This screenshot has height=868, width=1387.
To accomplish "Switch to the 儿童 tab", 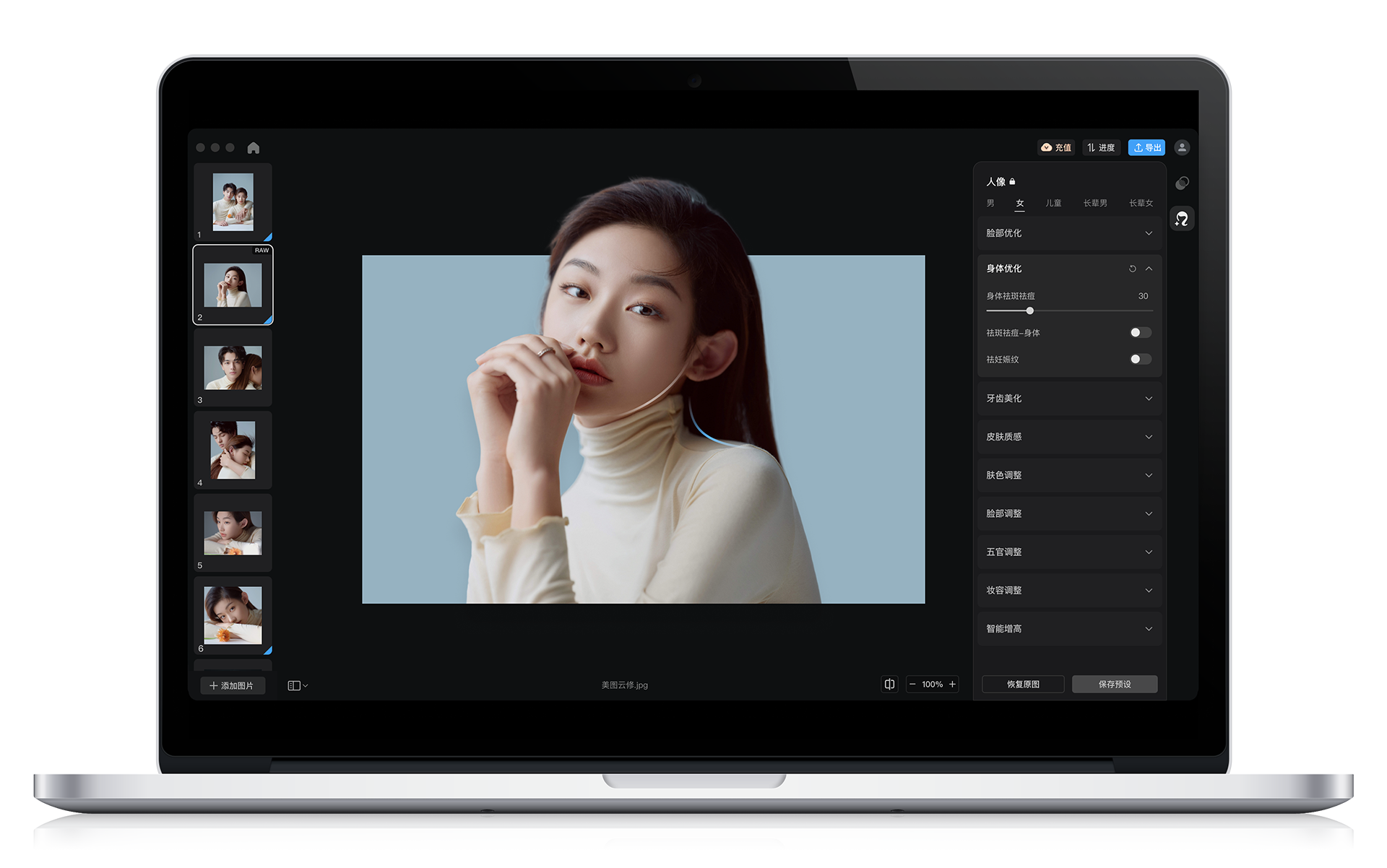I will (1053, 203).
